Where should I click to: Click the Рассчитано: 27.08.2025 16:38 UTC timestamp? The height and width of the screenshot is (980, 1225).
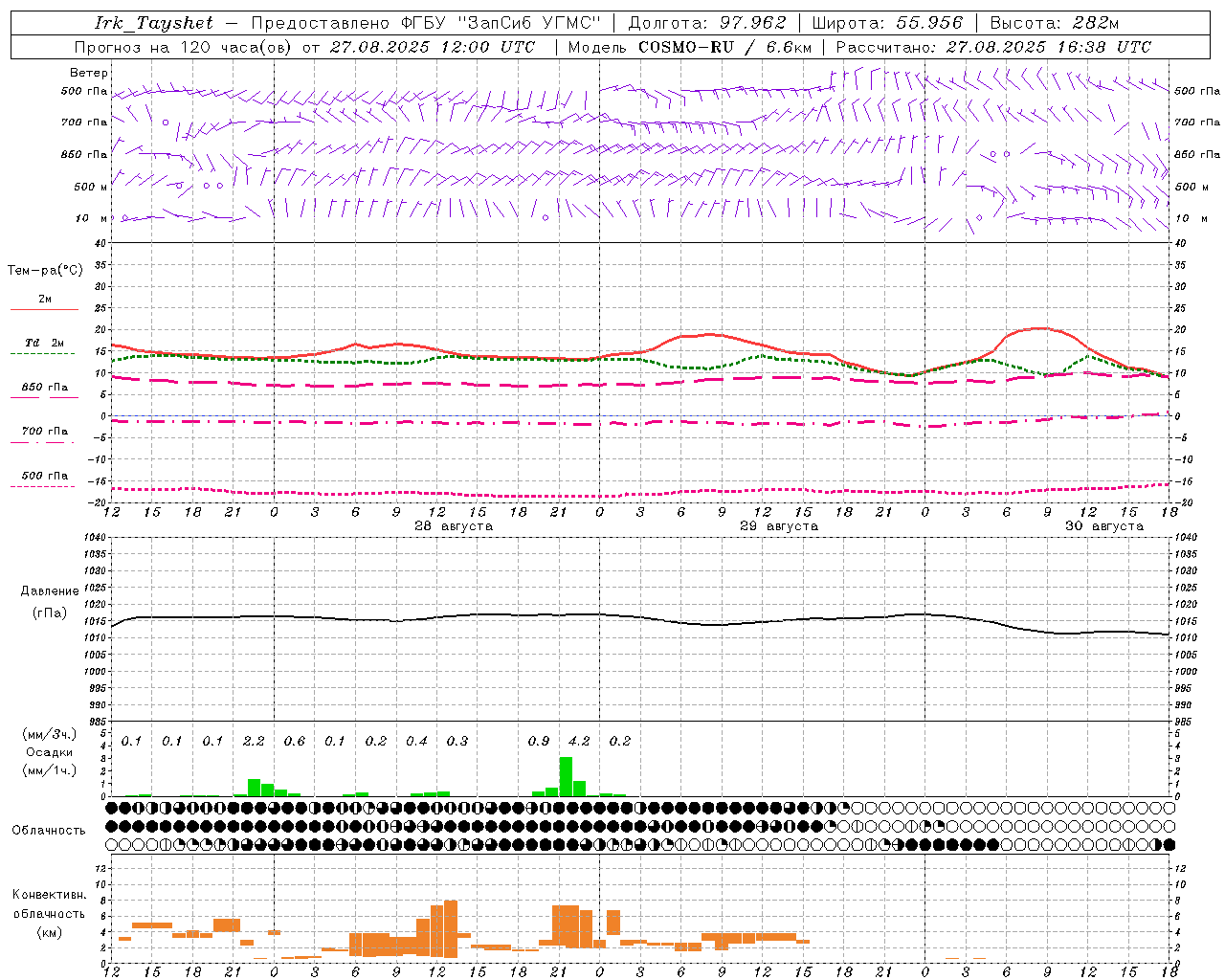(993, 47)
